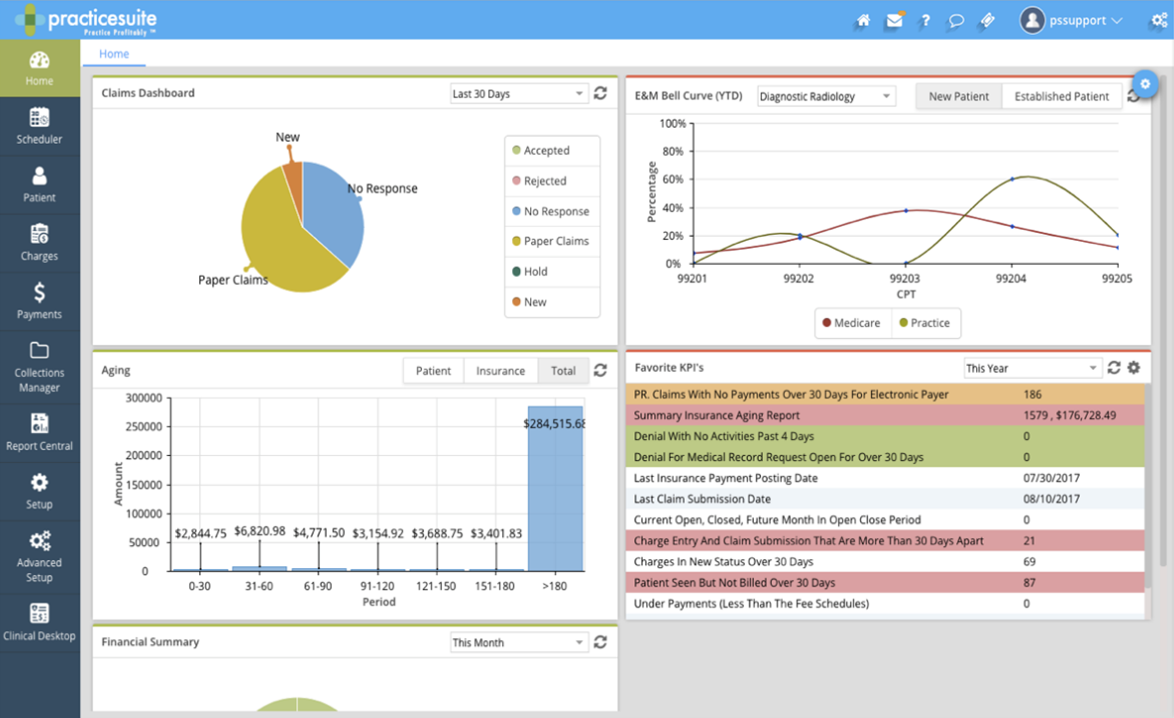
Task: Refresh the Claims Dashboard panel
Action: (x=600, y=93)
